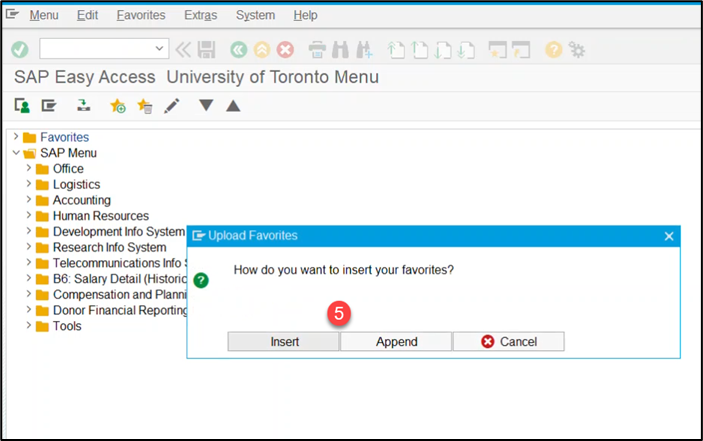Screen dimensions: 703x441
Task: Click the window menu icon left of Menu
Action: pyautogui.click(x=12, y=14)
